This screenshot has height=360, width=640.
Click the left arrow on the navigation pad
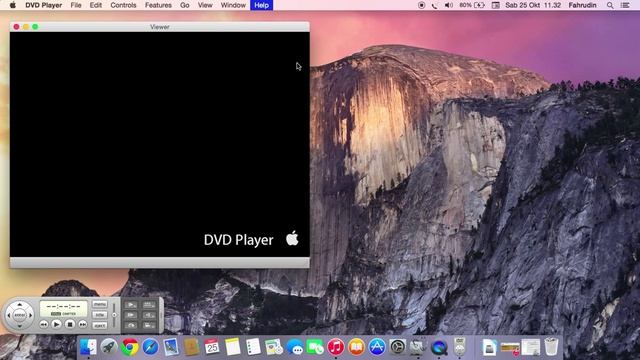9,316
